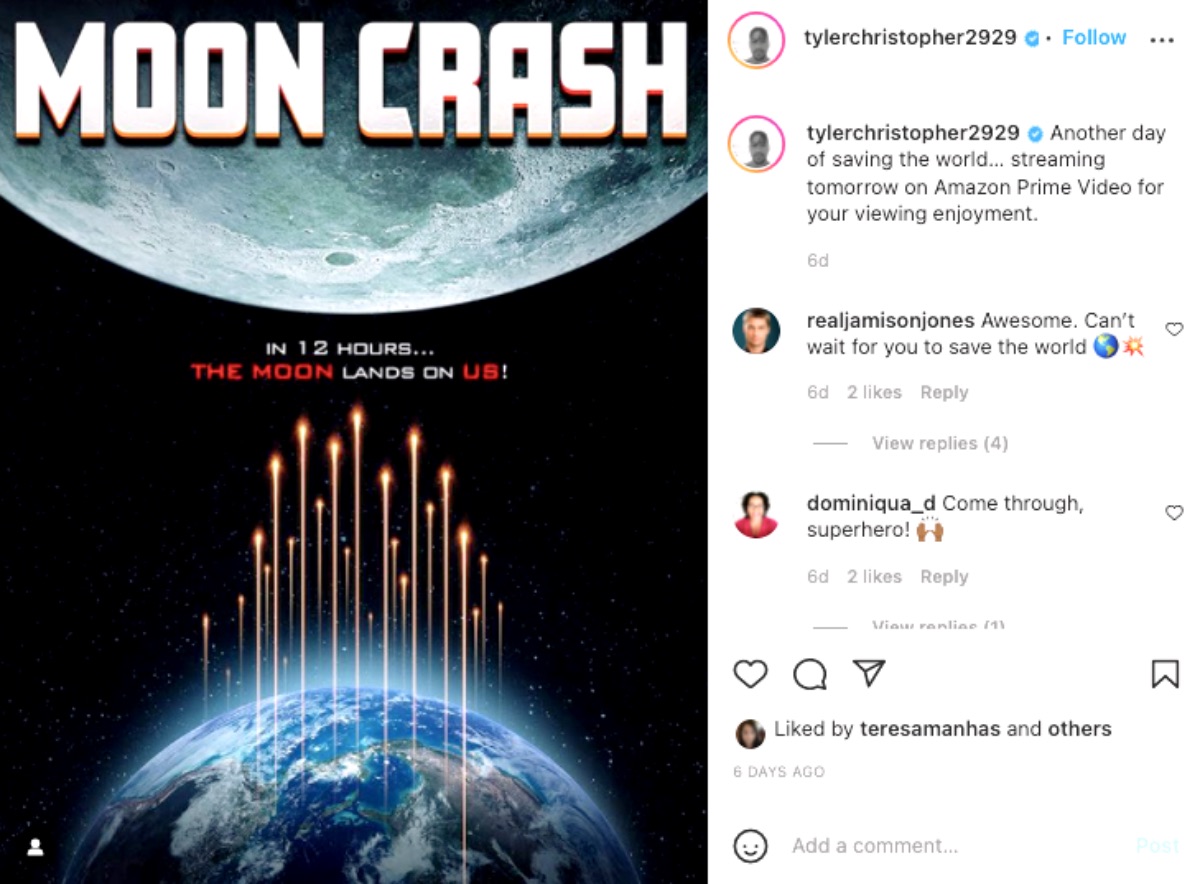Like realjamisonjones comment heart
This screenshot has height=884, width=1200.
[1175, 329]
